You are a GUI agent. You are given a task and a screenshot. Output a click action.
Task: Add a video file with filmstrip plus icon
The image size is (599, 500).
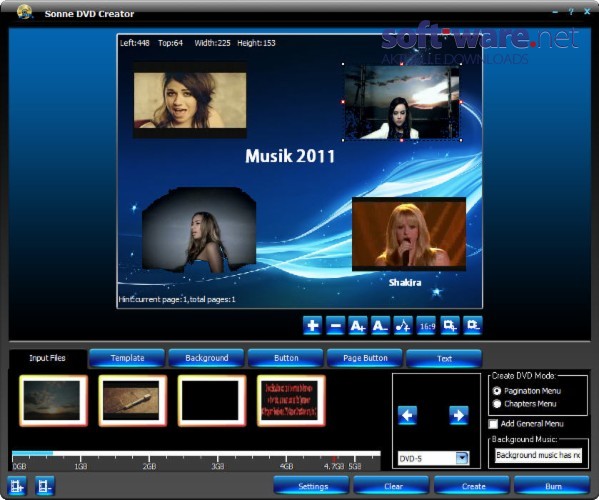click(17, 486)
